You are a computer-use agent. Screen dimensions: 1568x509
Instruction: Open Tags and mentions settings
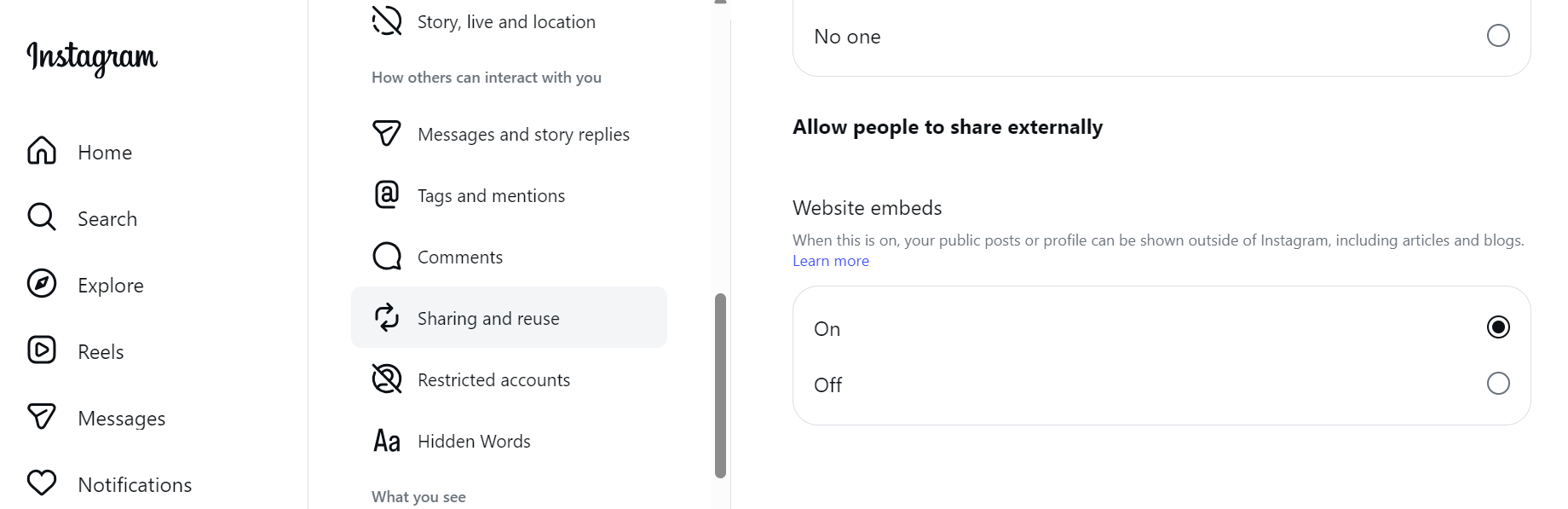490,194
